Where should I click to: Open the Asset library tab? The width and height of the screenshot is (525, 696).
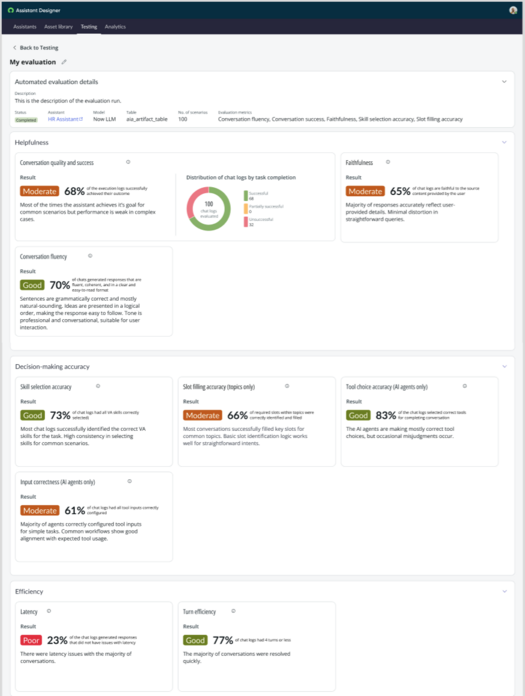pos(58,27)
